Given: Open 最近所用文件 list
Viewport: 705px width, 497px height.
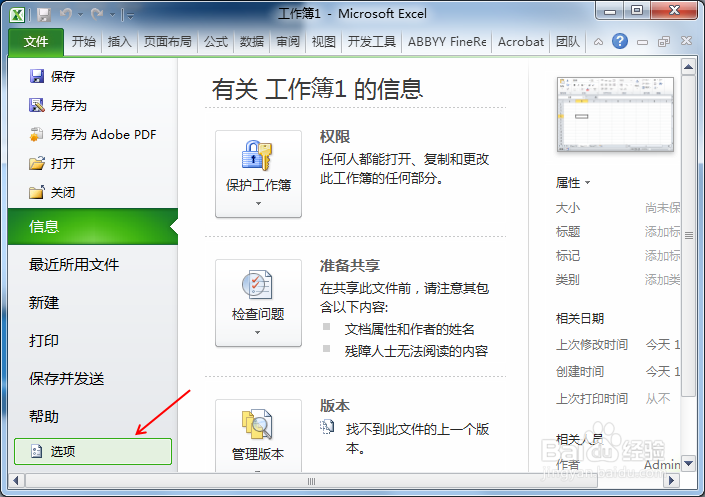Looking at the screenshot, I should pyautogui.click(x=74, y=264).
